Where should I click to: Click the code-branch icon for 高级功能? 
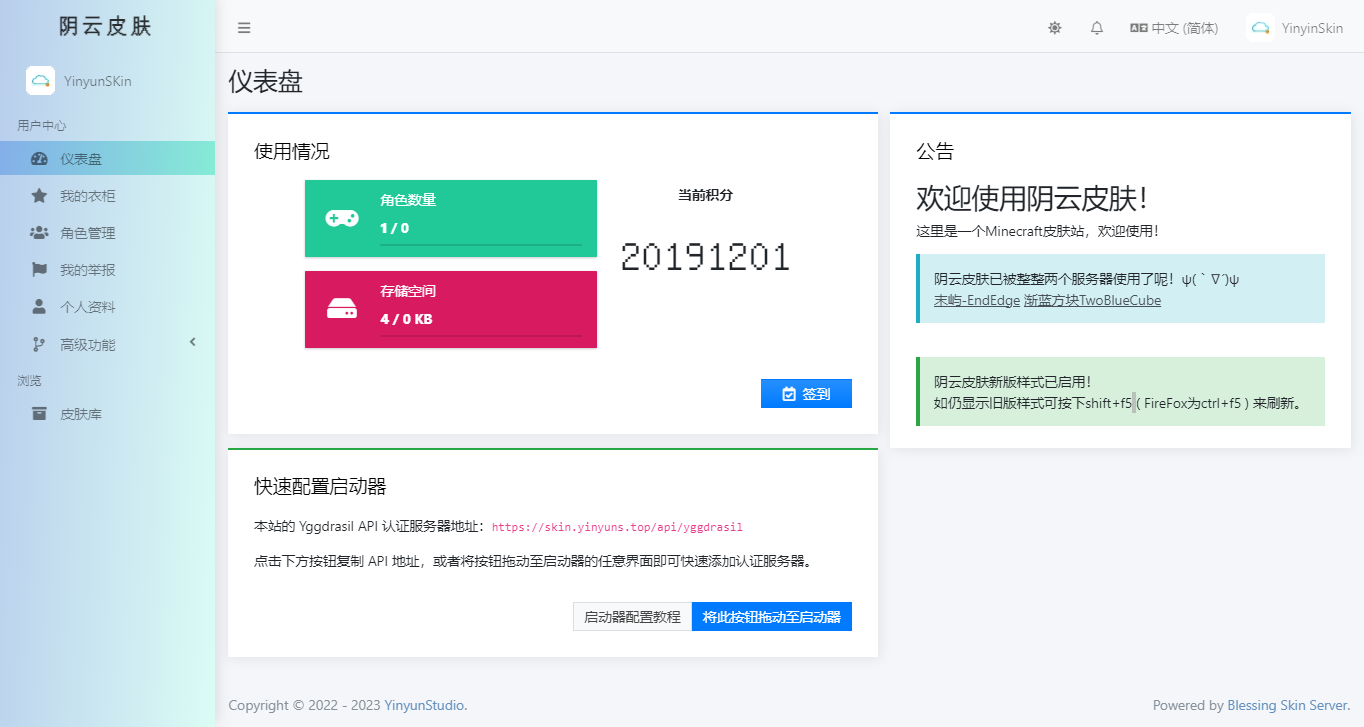(x=39, y=344)
